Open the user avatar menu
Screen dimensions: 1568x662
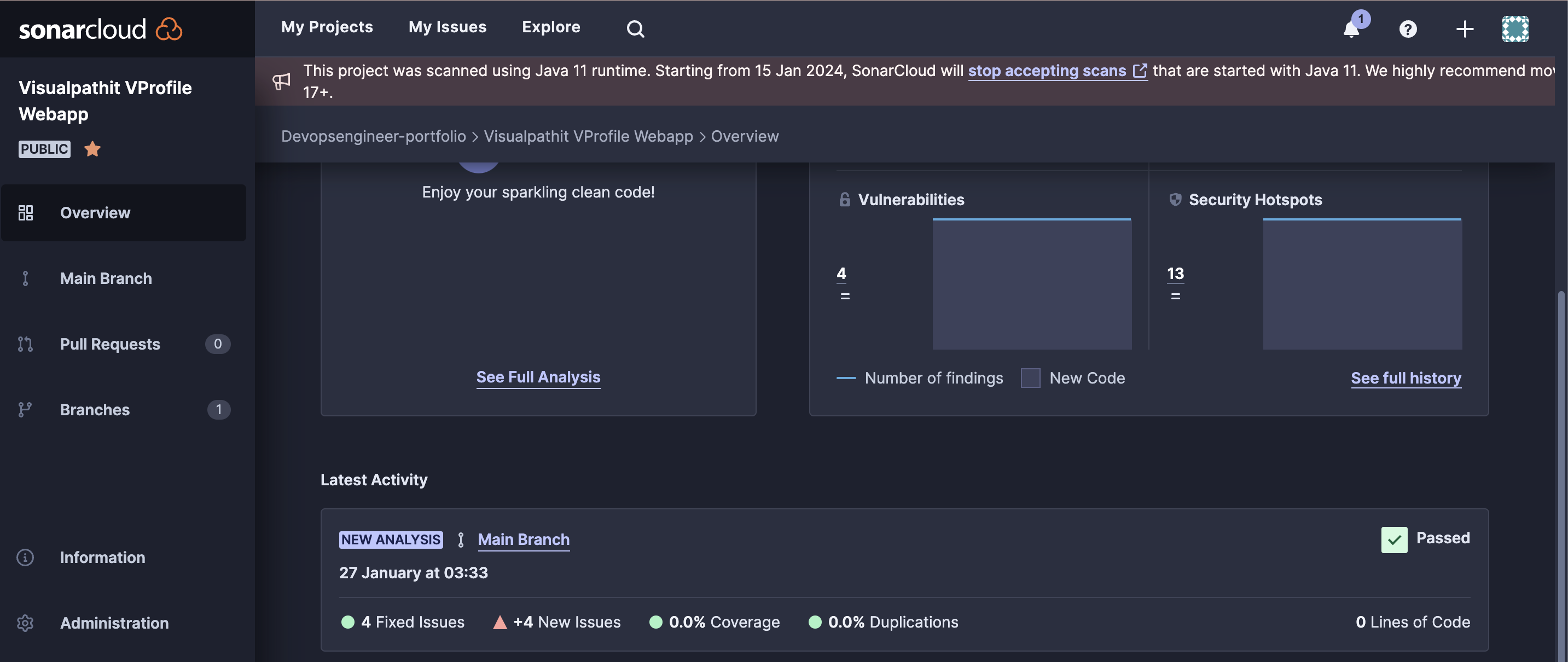1514,28
